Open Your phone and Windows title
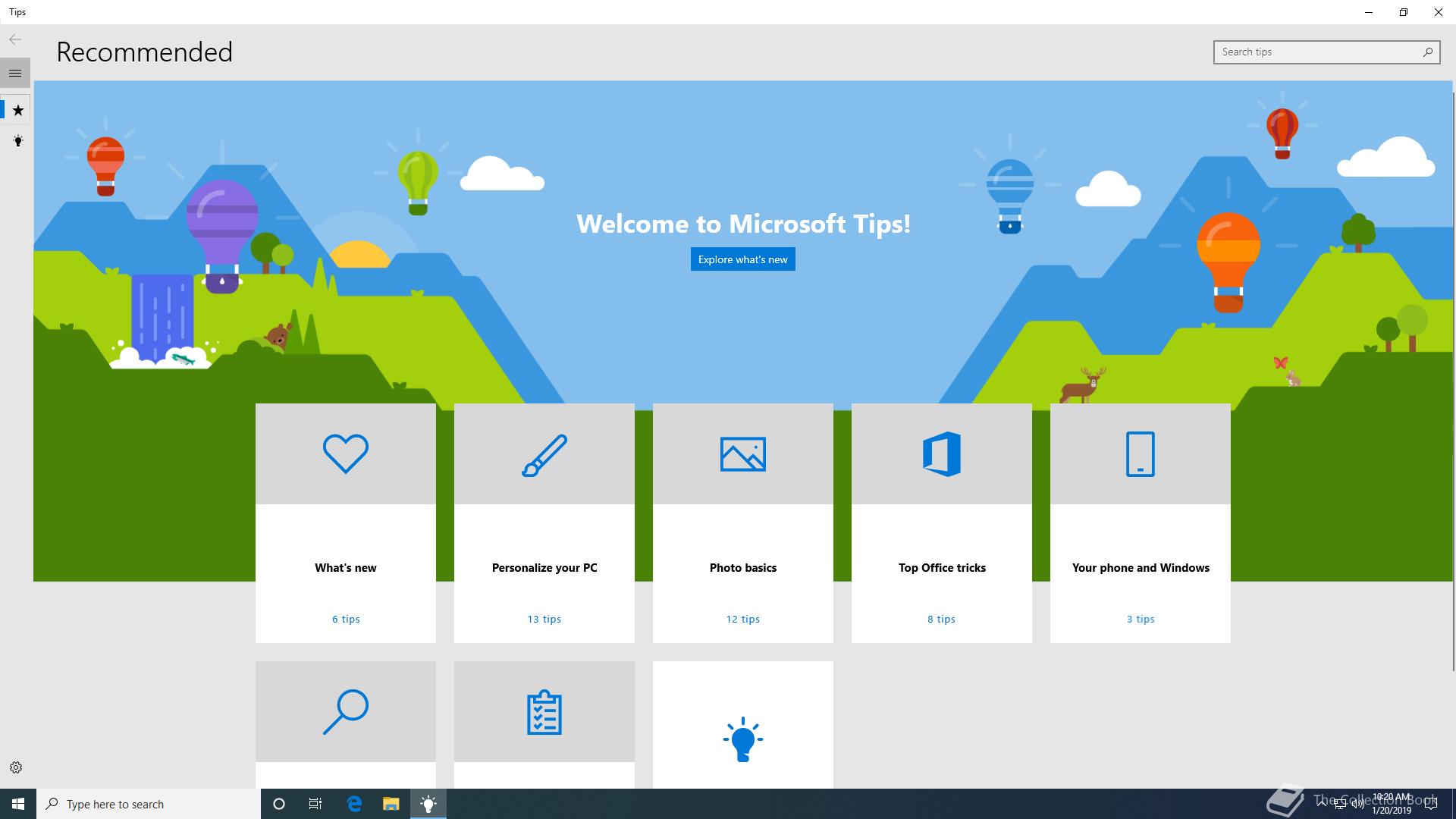 tap(1141, 568)
